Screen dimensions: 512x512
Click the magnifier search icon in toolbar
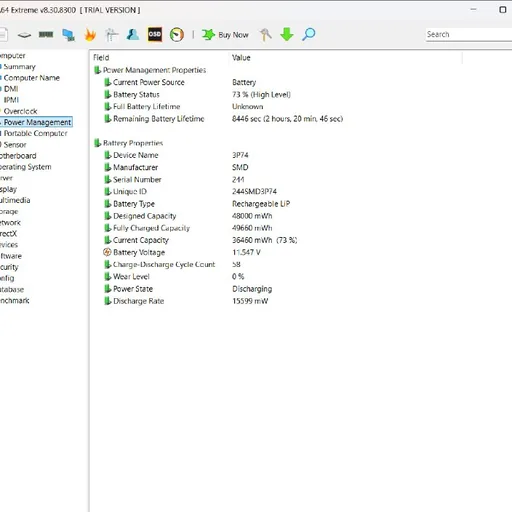pos(309,35)
